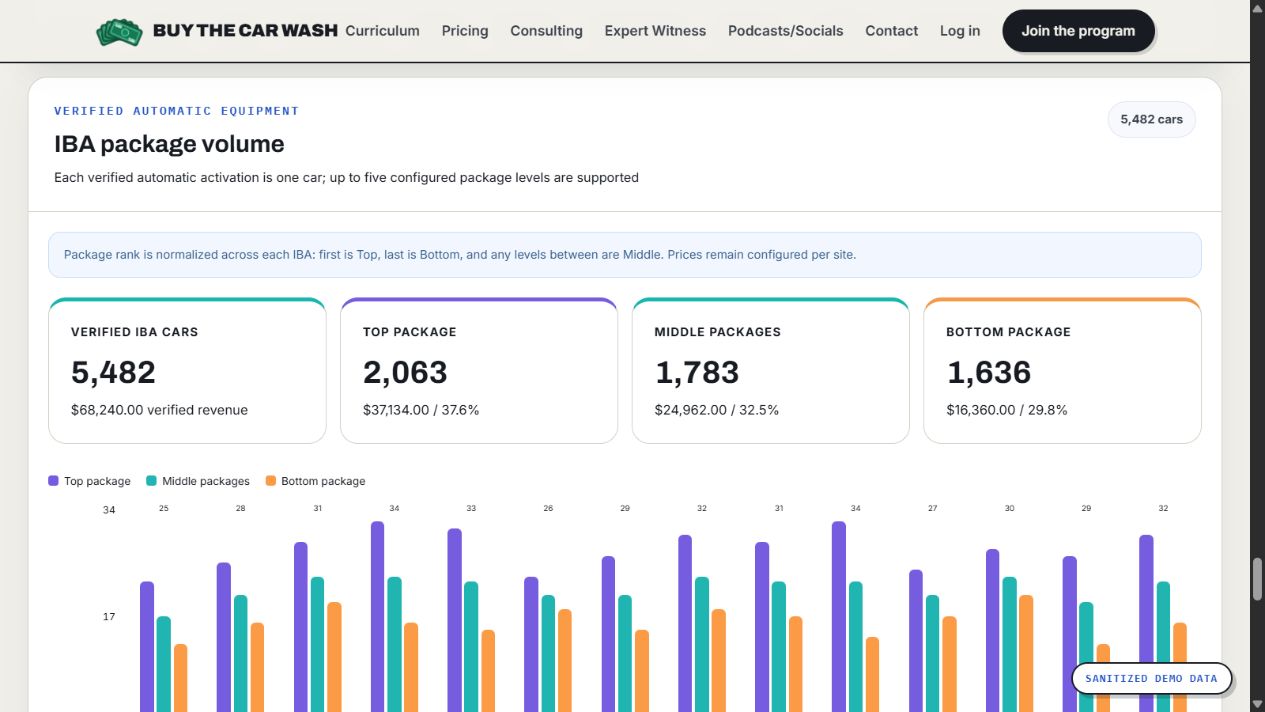
Task: Select the teal Middle packages legend swatch
Action: tap(151, 481)
